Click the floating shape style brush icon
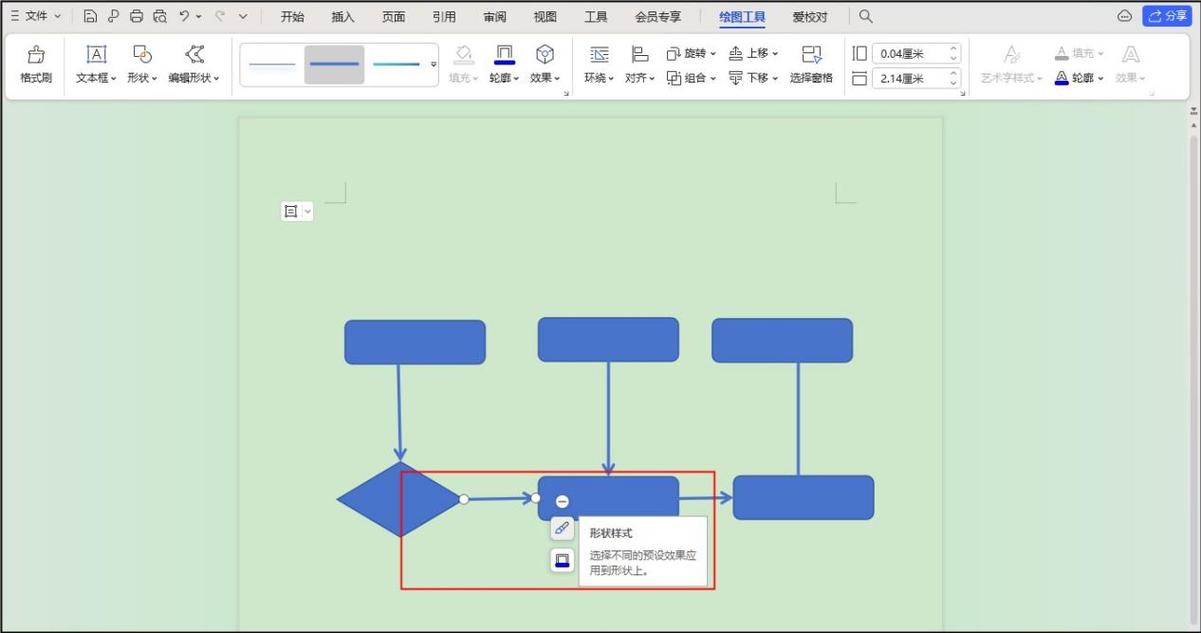 coord(562,529)
